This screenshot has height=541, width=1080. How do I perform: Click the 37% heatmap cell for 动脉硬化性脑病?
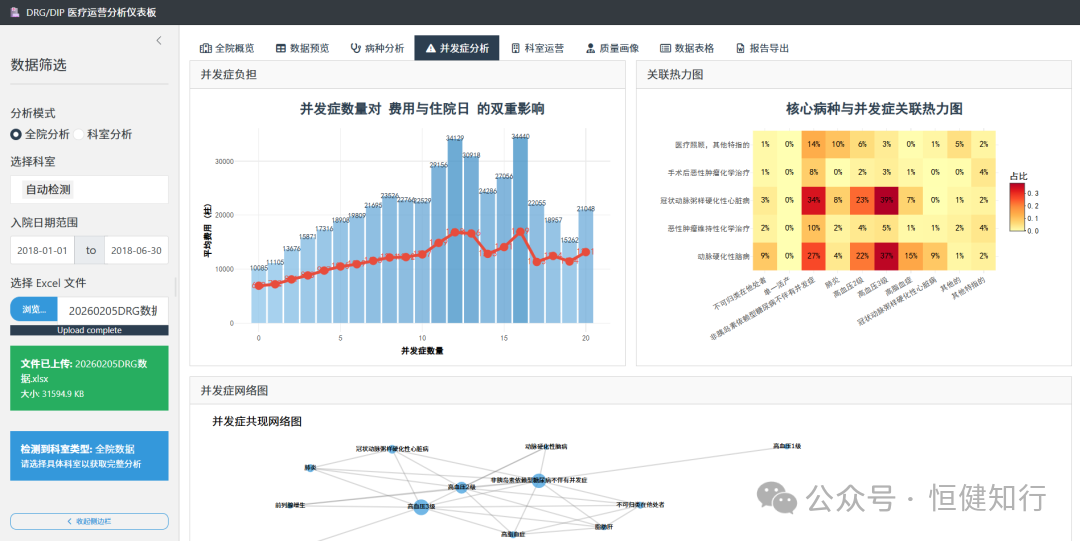[x=886, y=256]
